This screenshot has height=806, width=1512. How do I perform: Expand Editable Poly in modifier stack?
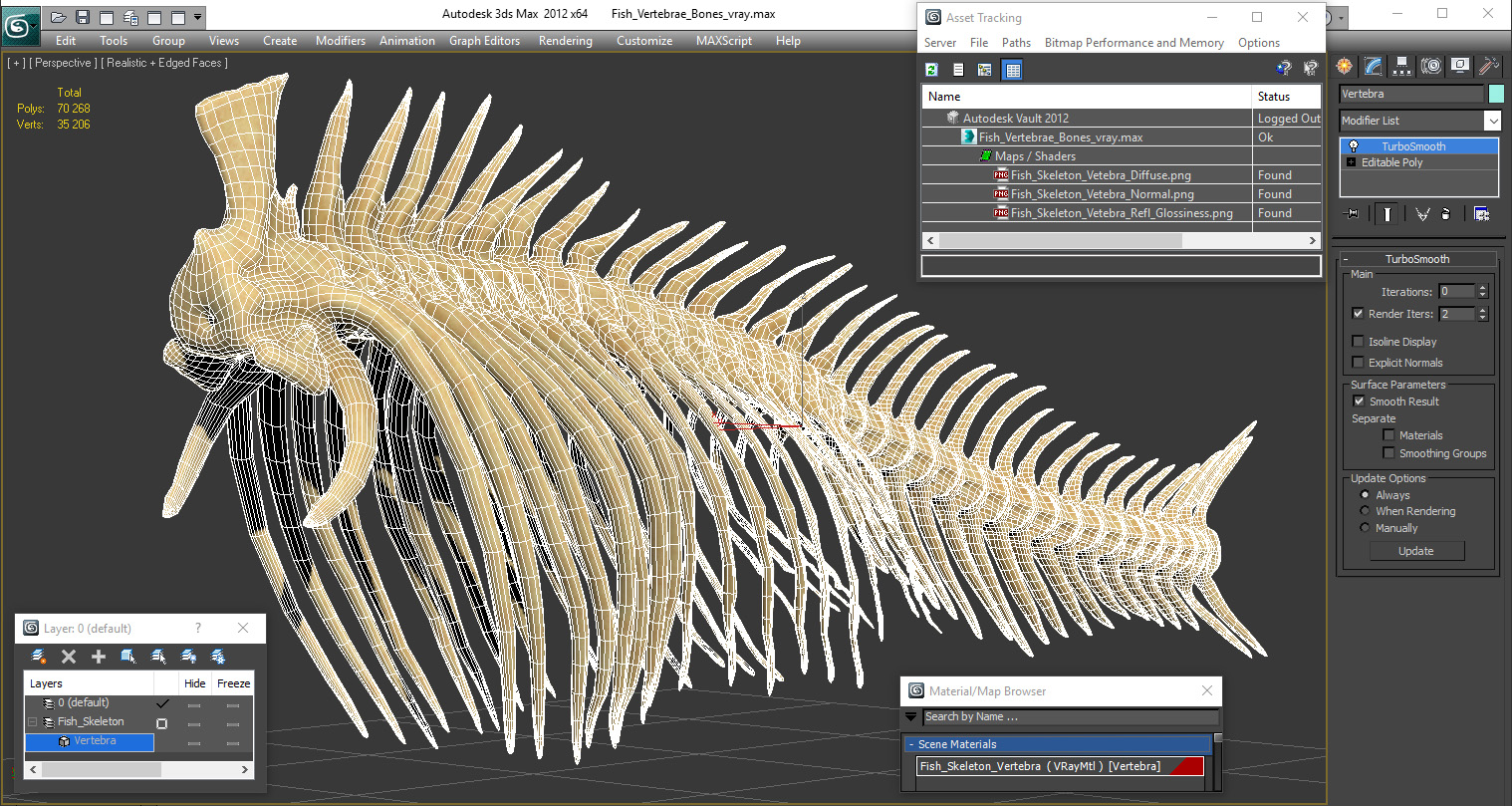(x=1351, y=162)
